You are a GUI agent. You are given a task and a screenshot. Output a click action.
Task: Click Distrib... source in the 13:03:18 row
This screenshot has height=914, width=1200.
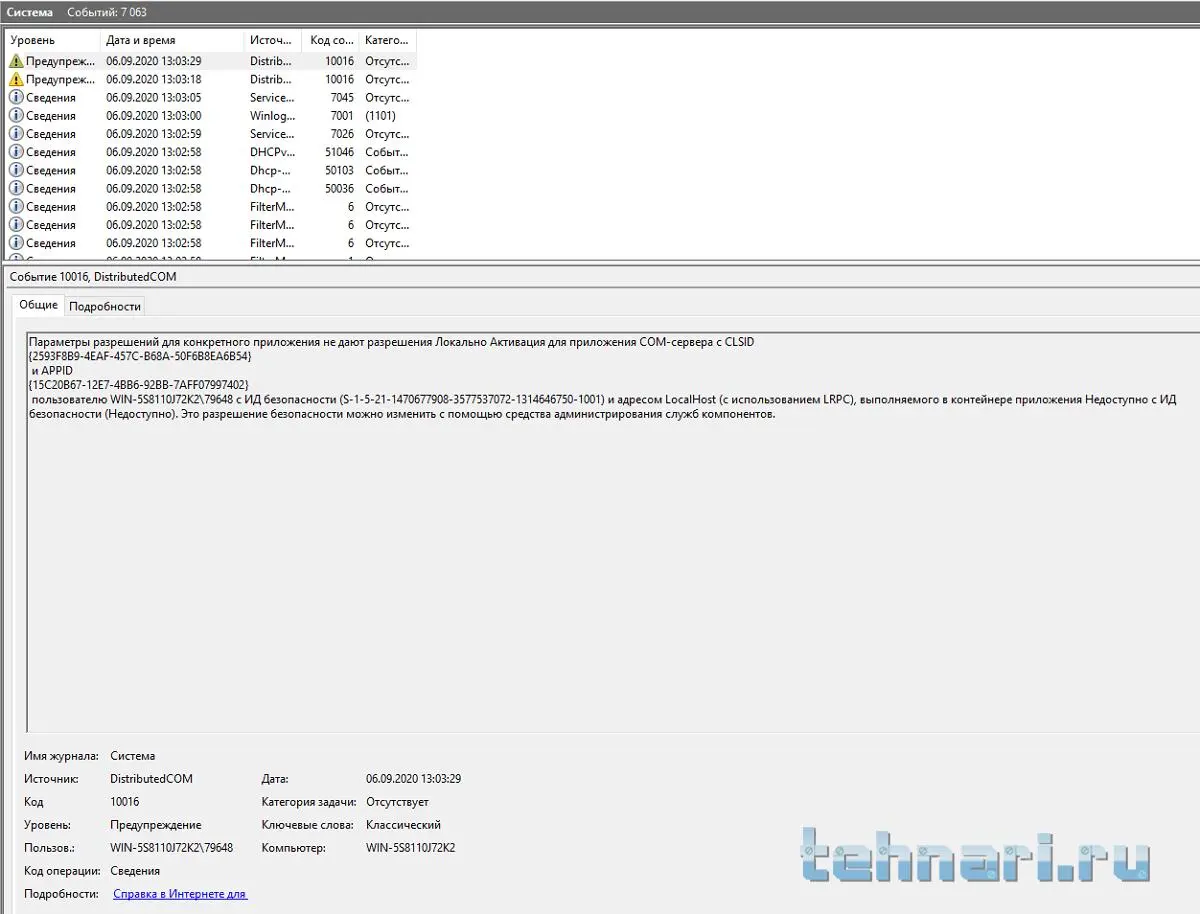pyautogui.click(x=271, y=79)
